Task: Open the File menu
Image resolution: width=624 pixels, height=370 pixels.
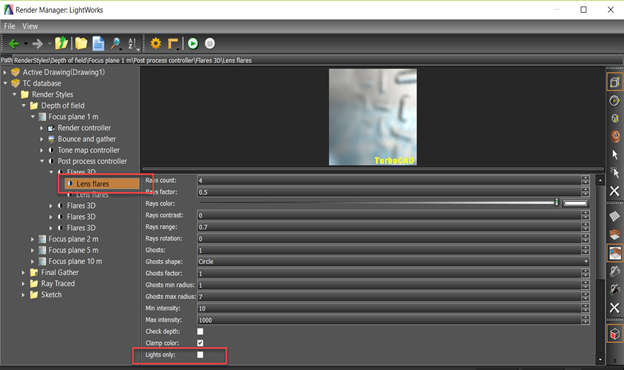Action: click(x=10, y=26)
